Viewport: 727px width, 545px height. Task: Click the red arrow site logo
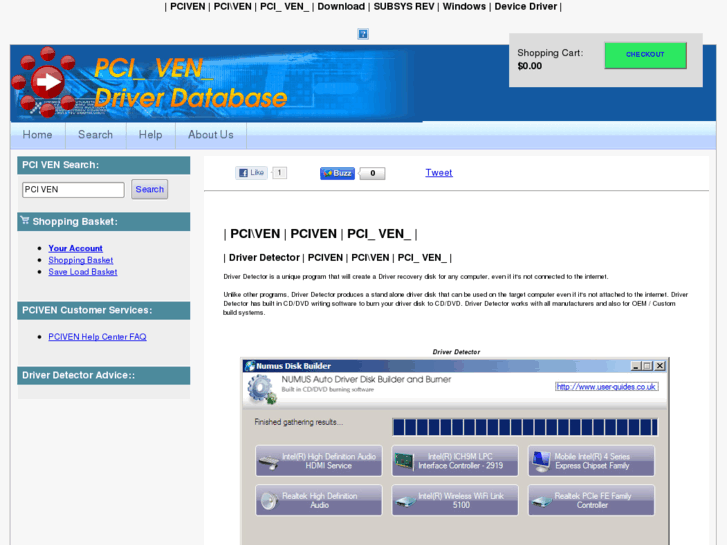44,81
